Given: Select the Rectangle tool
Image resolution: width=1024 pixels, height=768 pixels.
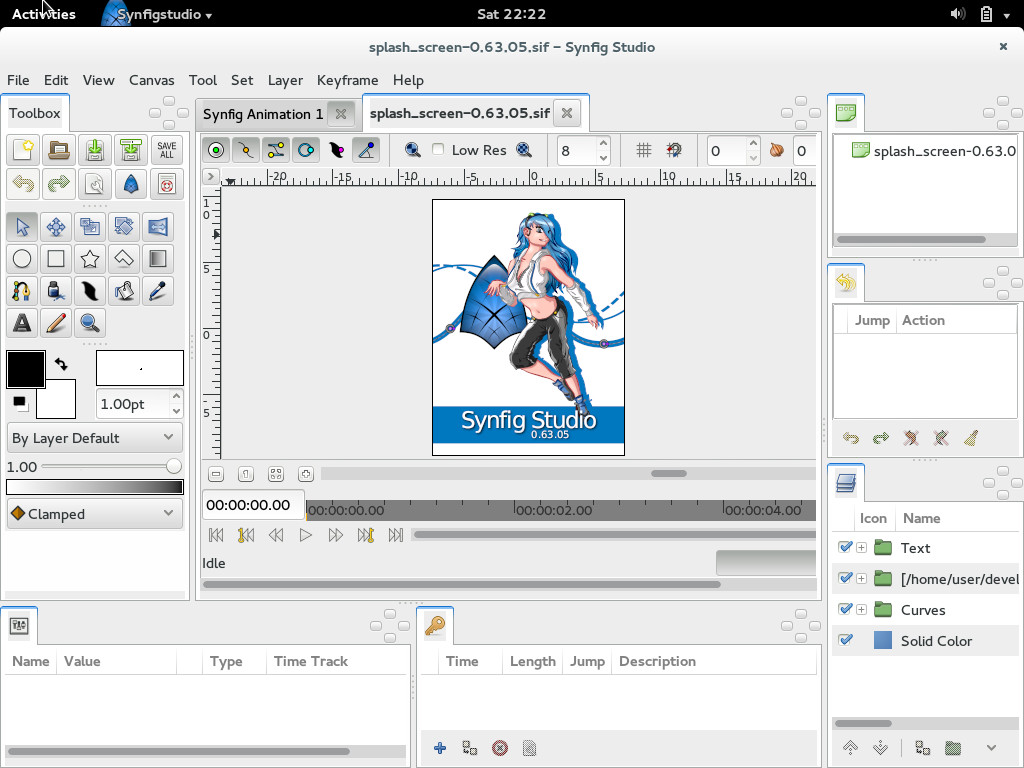Looking at the screenshot, I should (x=56, y=259).
